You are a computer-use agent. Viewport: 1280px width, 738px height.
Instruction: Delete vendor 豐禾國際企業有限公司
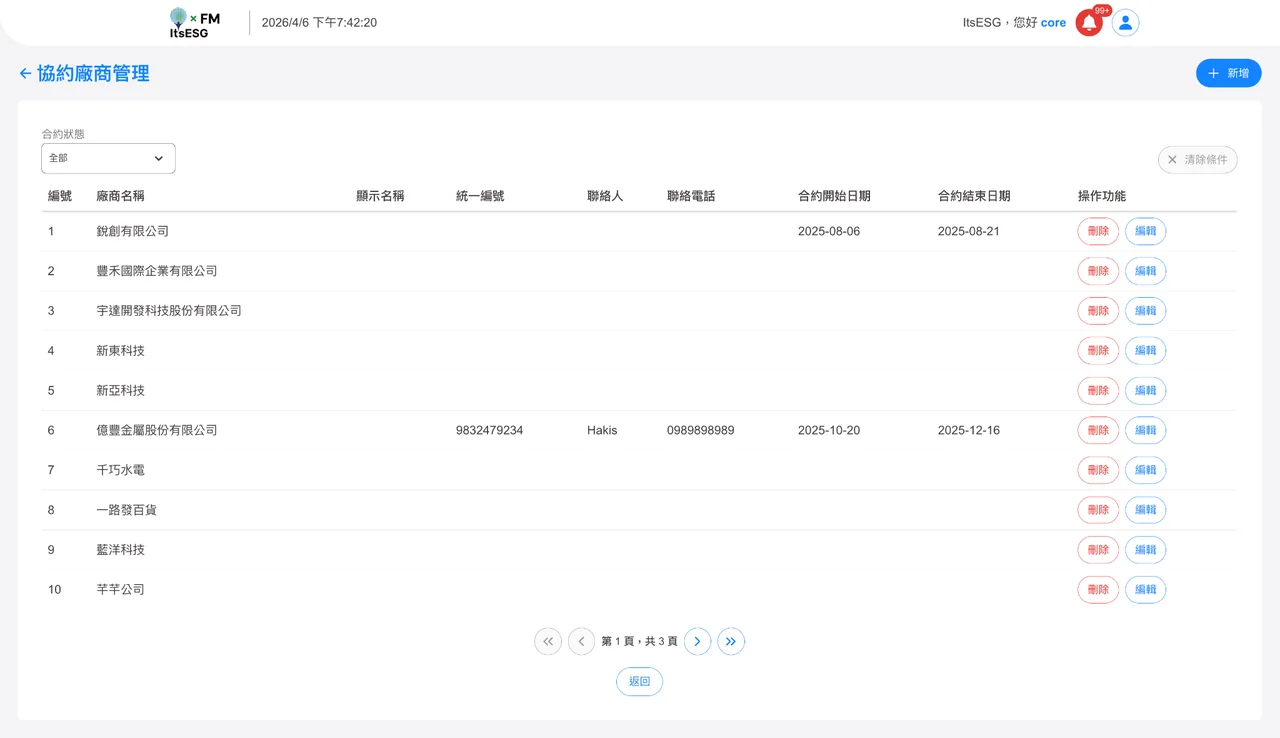coord(1098,271)
